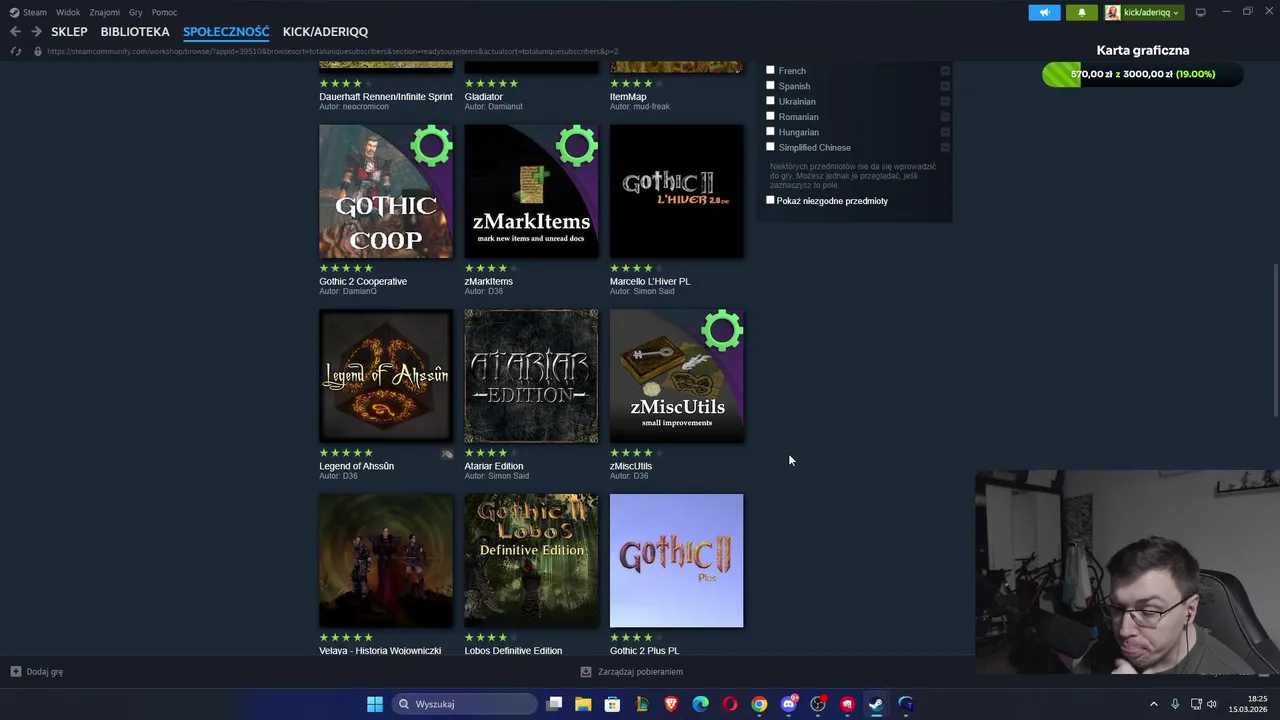Image resolution: width=1280 pixels, height=720 pixels.
Task: Open the Steam menu
Action: tap(35, 12)
